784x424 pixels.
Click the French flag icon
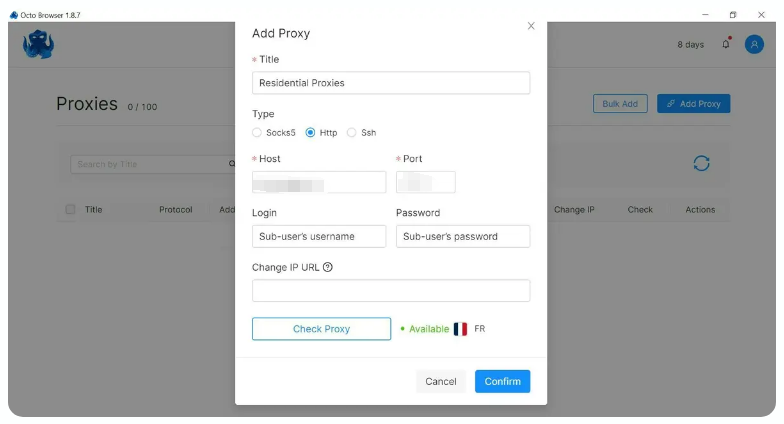pos(460,329)
